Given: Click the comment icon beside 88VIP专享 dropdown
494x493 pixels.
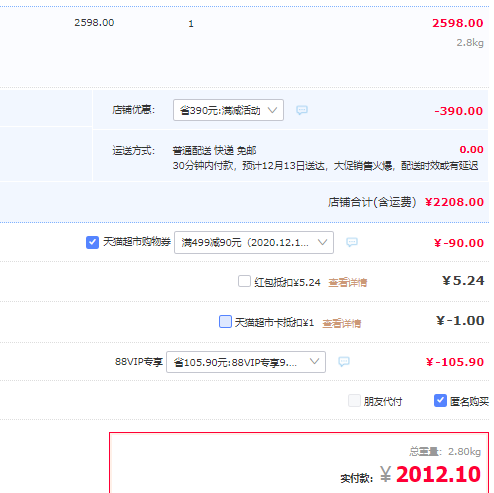Looking at the screenshot, I should tap(344, 361).
